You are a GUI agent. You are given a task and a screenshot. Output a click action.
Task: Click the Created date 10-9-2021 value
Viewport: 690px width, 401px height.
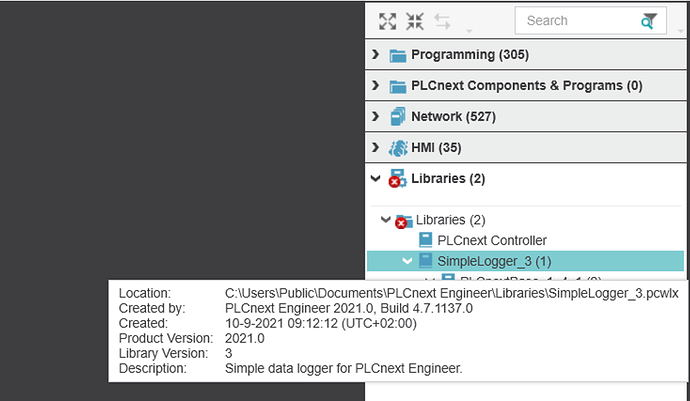click(x=321, y=323)
